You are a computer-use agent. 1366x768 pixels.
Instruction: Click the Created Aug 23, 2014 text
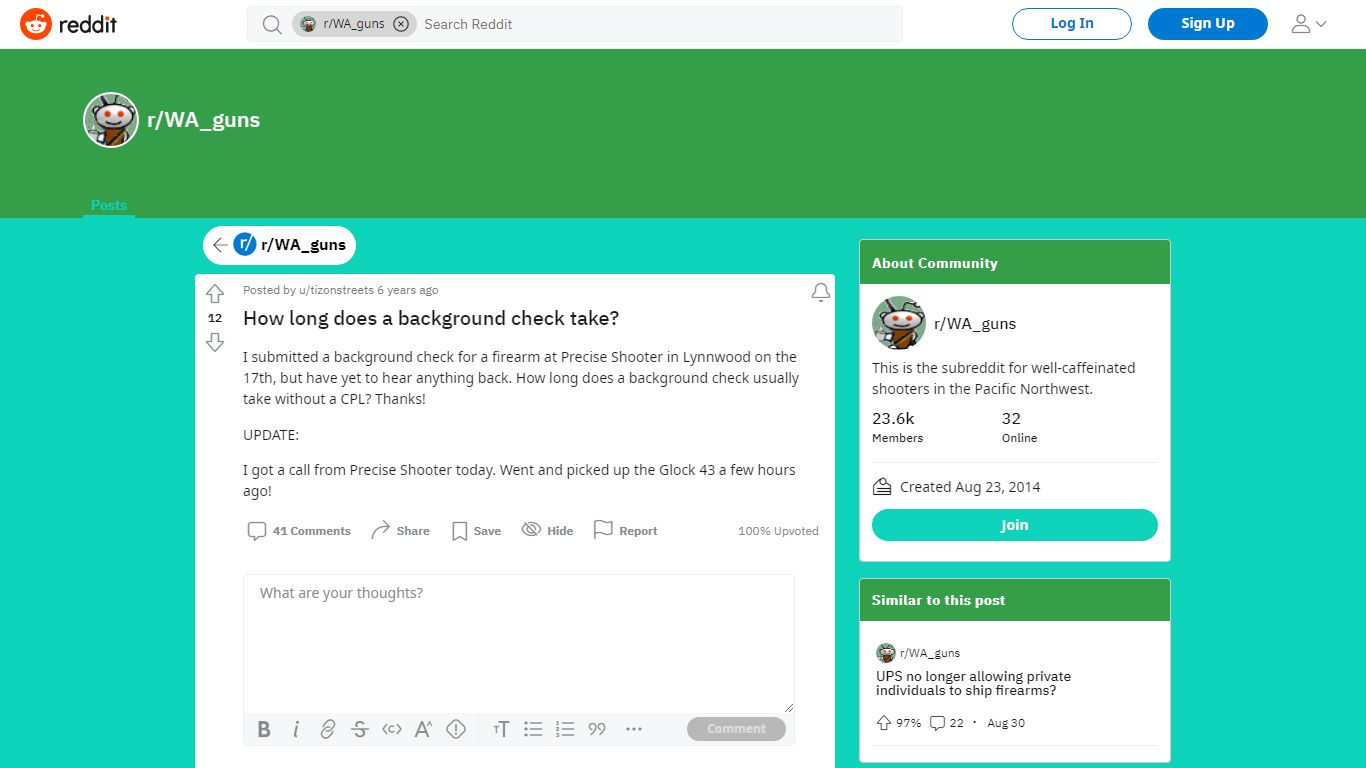point(970,487)
